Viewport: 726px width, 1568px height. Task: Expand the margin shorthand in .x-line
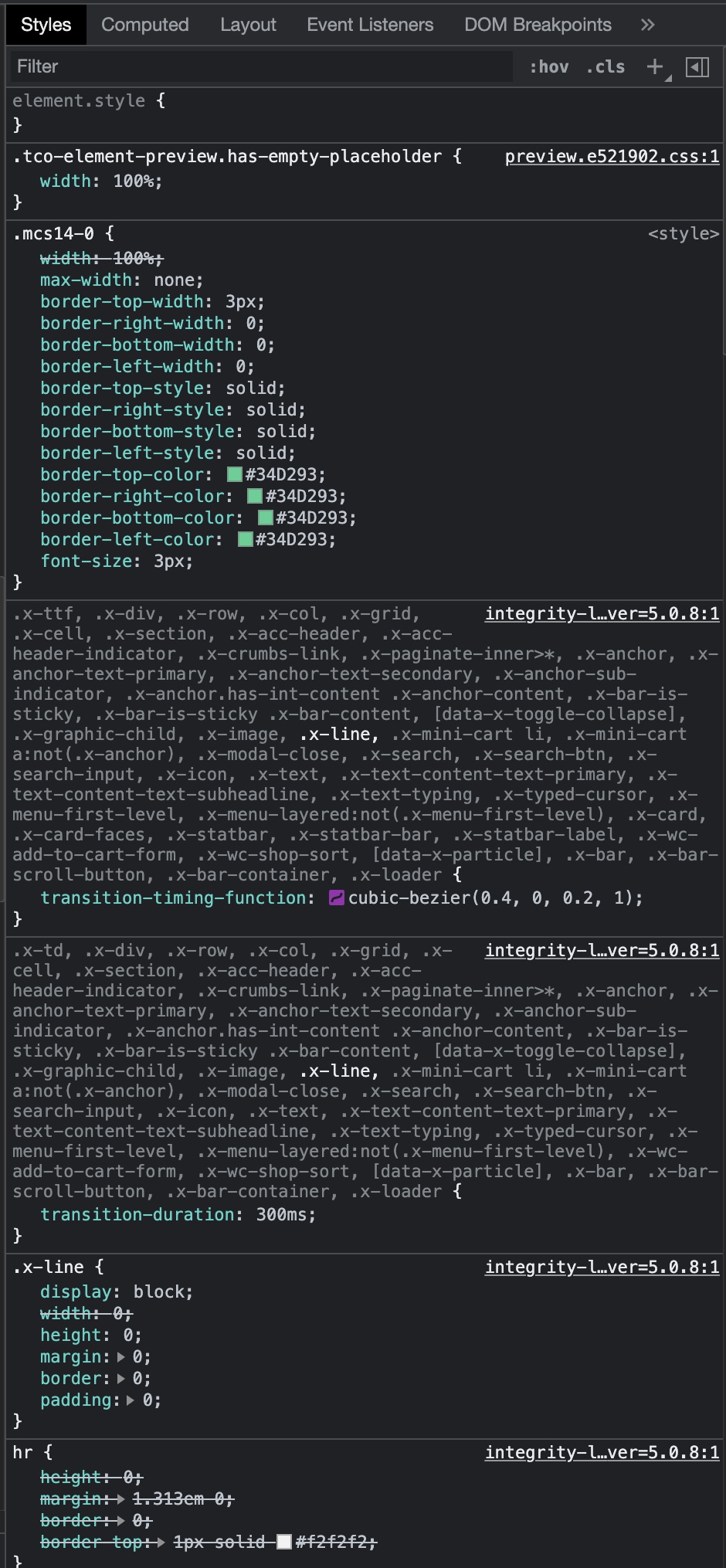coord(121,1357)
